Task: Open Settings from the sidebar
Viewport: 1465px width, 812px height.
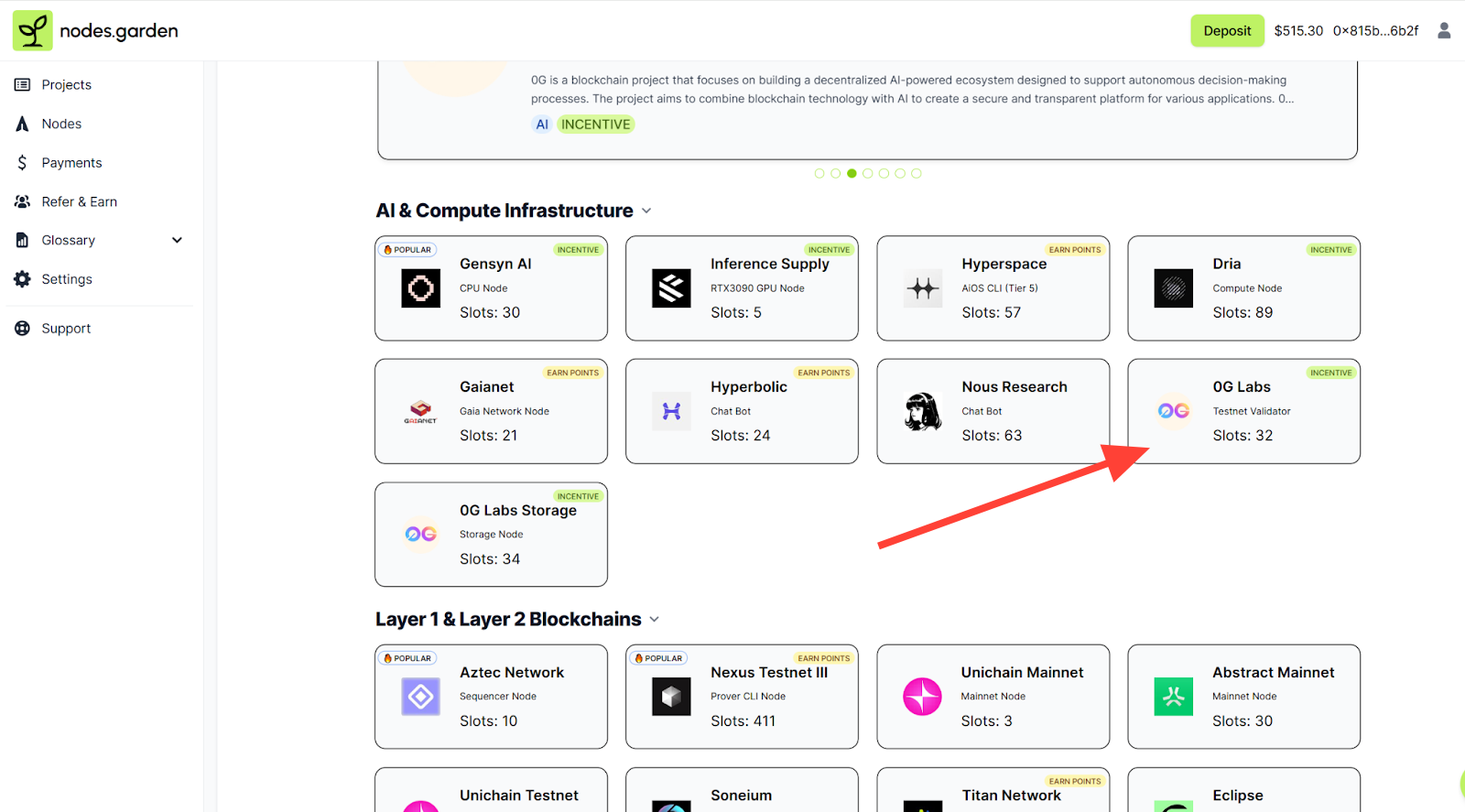Action: pos(67,279)
